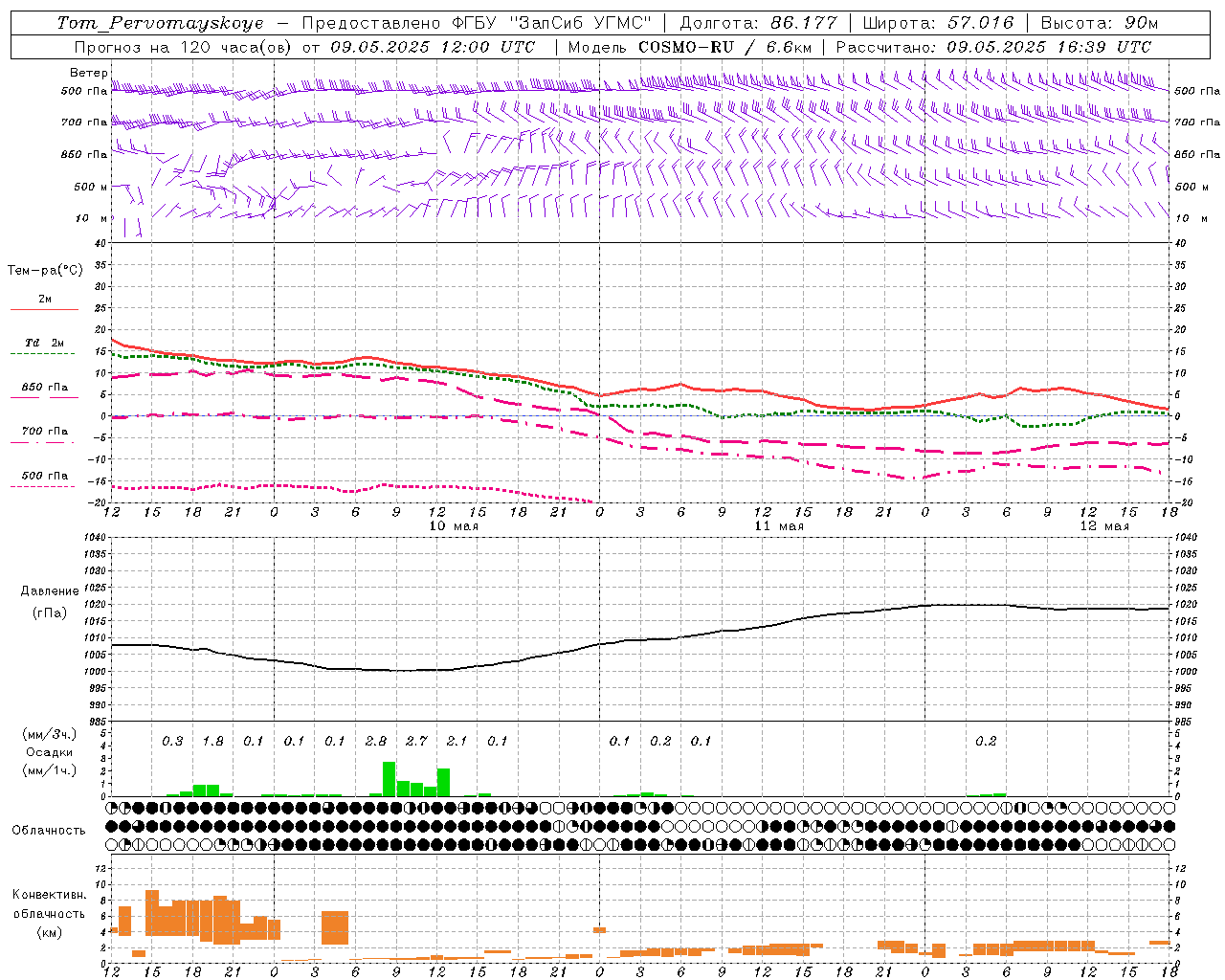Click the 1.8 precipitation total
The width and height of the screenshot is (1225, 980).
point(212,741)
